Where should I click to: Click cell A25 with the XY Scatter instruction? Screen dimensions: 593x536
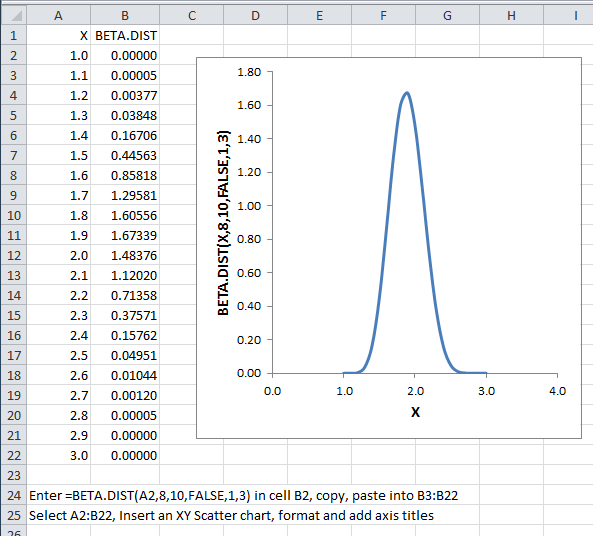pyautogui.click(x=231, y=515)
